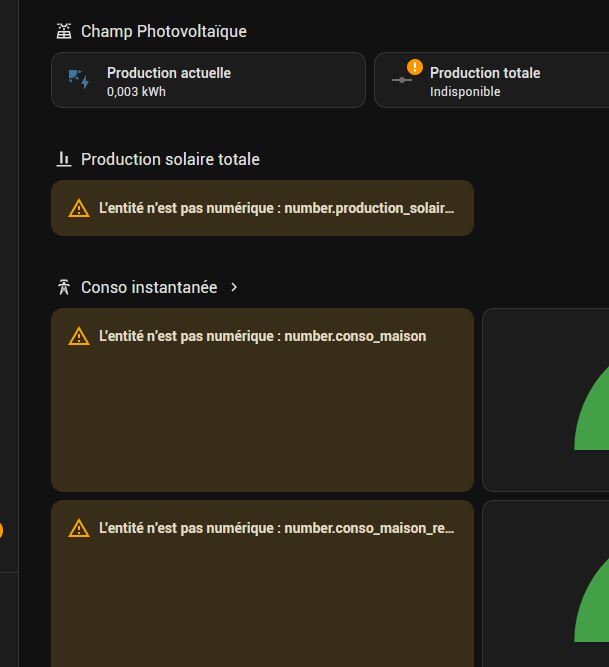Open the Production actuelle 0,003 kWh tile

[x=208, y=80]
